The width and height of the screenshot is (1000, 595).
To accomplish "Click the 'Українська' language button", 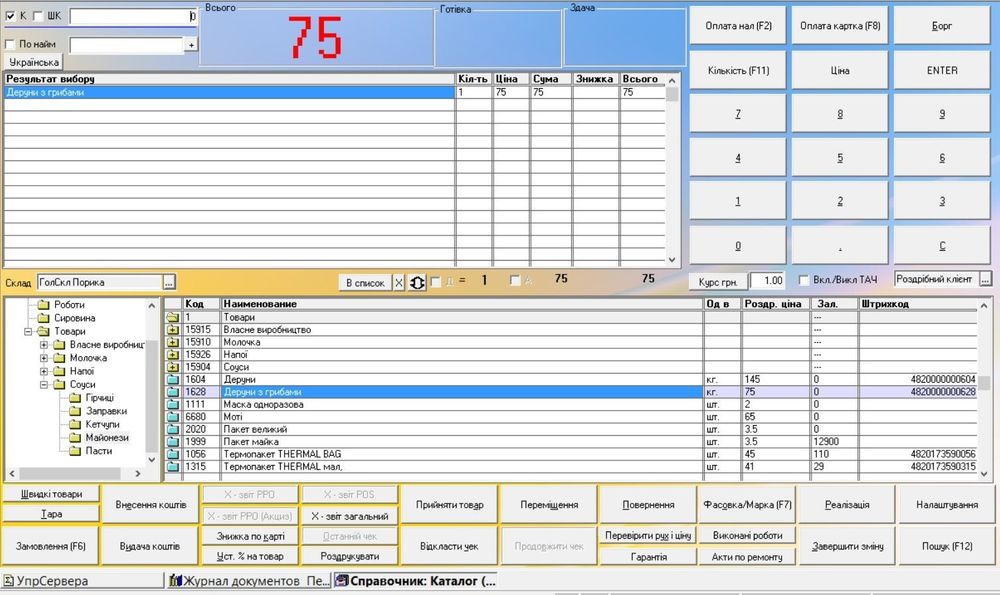I will pos(34,62).
